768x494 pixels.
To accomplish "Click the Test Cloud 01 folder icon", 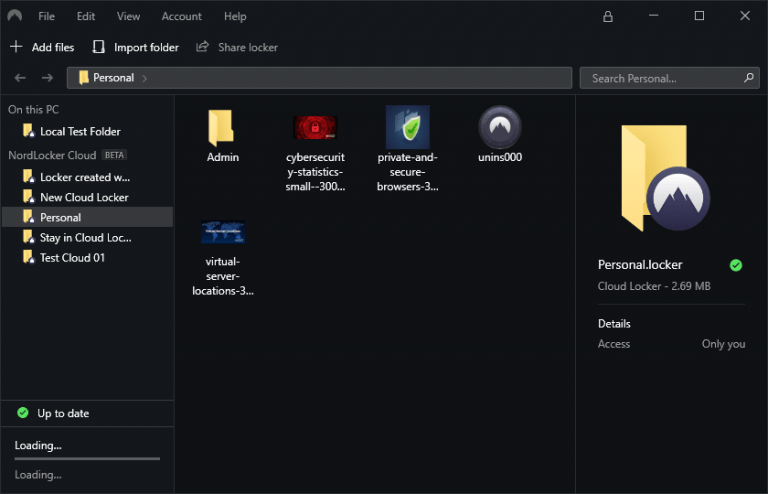I will 29,257.
